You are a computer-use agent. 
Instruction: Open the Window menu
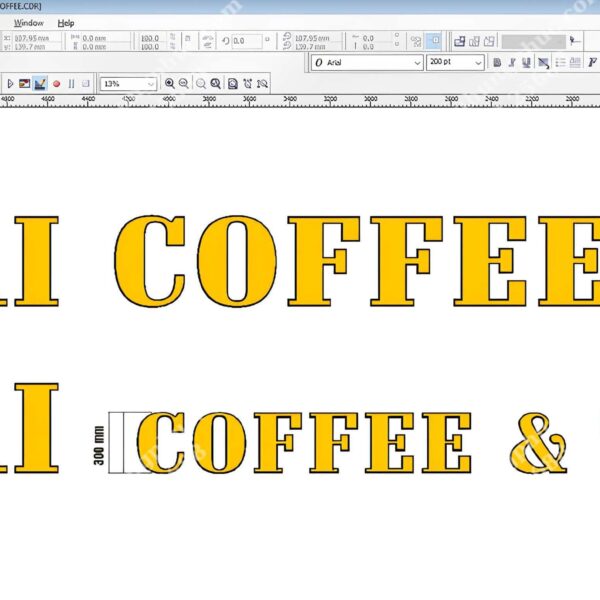coord(28,22)
